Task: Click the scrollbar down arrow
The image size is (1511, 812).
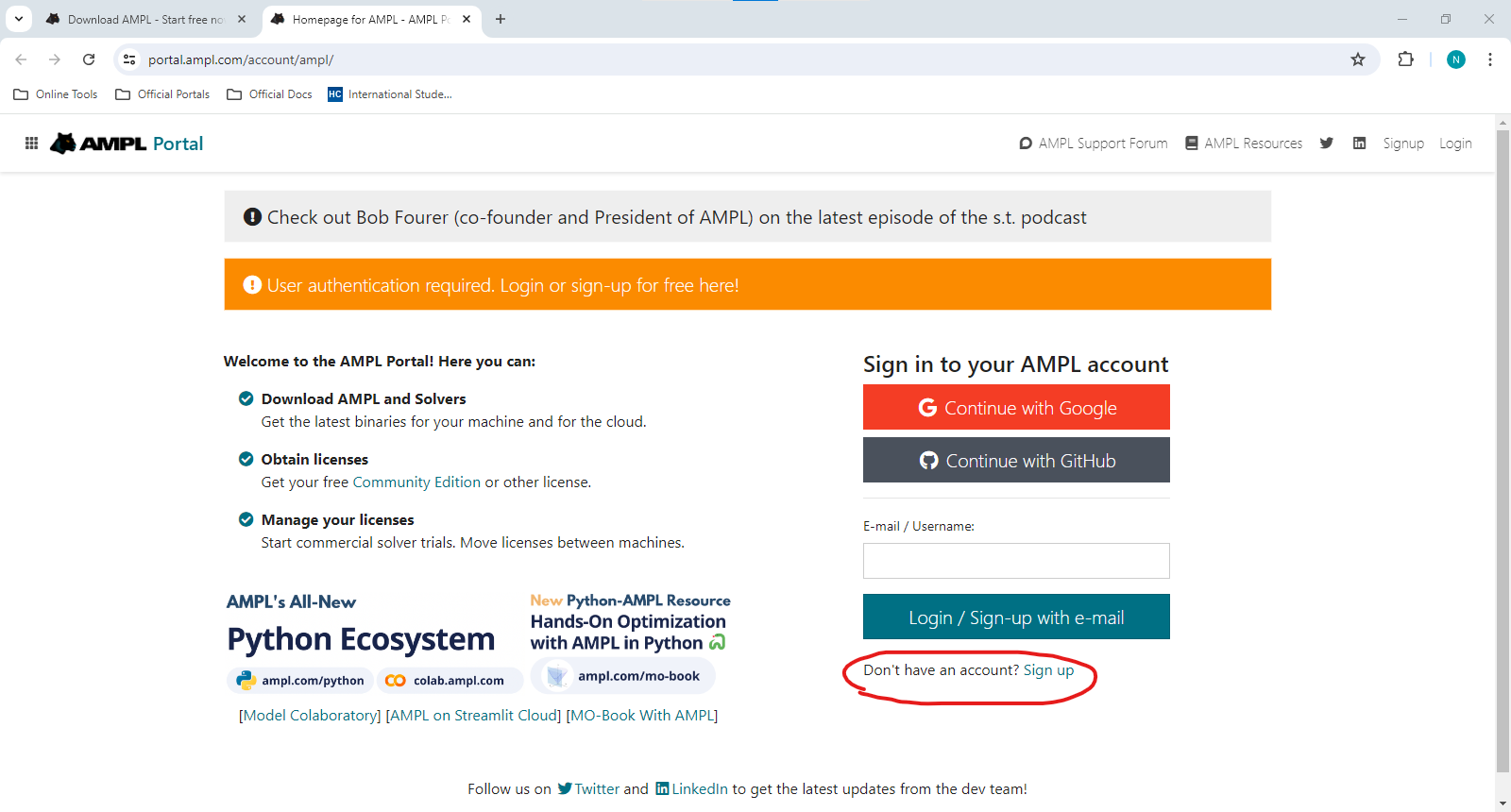Action: (1503, 804)
